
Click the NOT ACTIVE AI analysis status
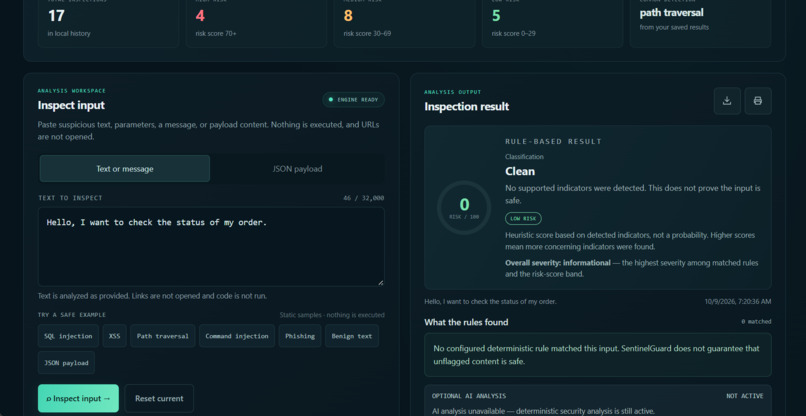click(x=744, y=396)
